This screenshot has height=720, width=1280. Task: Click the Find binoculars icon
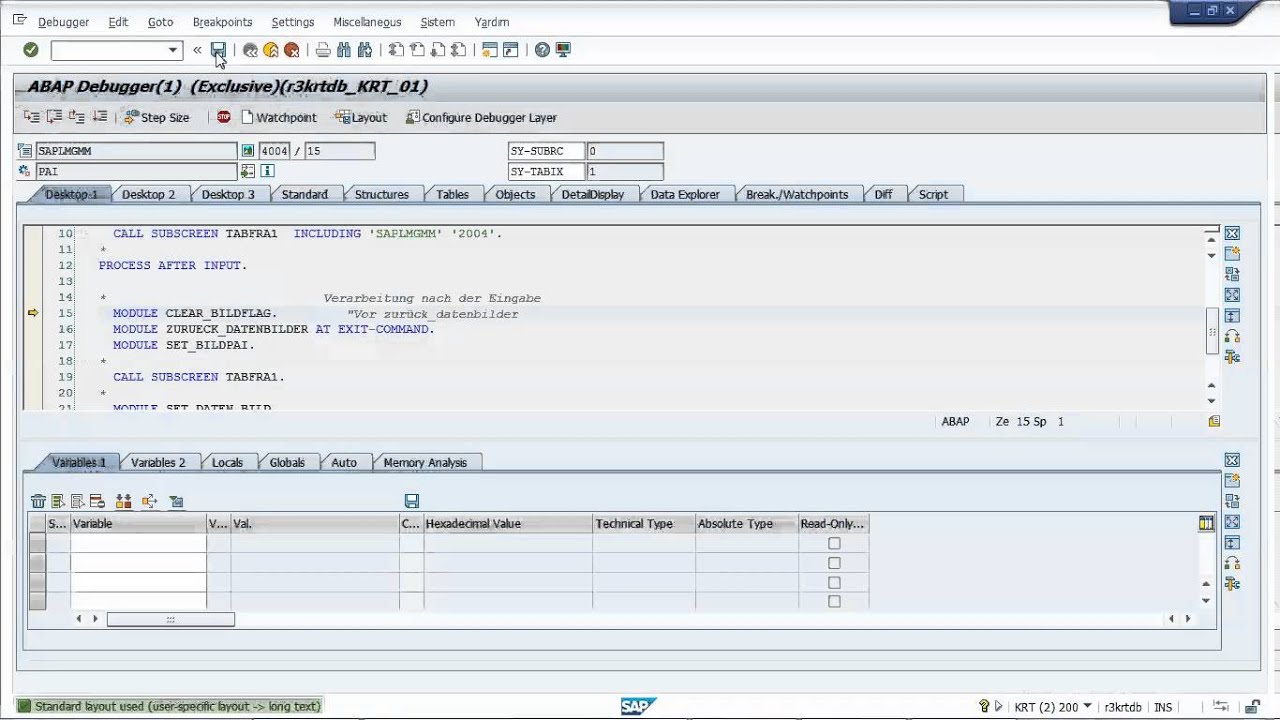[x=344, y=50]
